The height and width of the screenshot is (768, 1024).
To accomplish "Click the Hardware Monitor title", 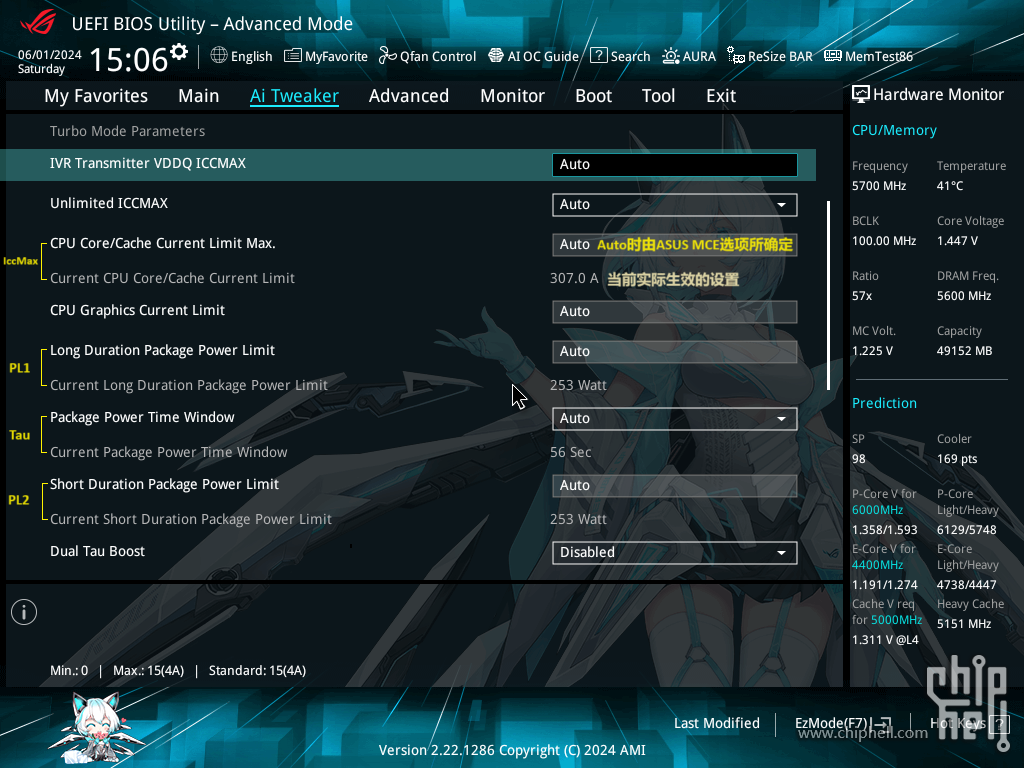I will point(938,95).
